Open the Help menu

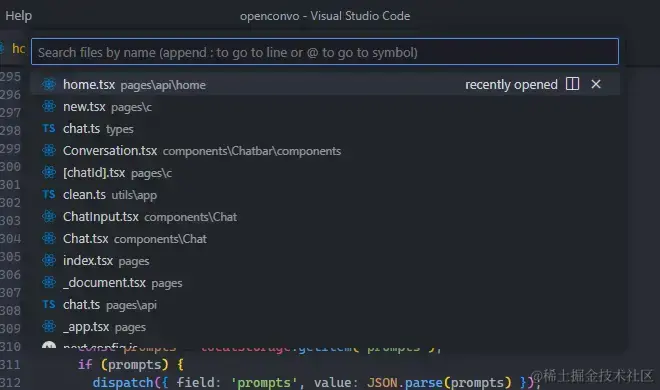(x=19, y=16)
